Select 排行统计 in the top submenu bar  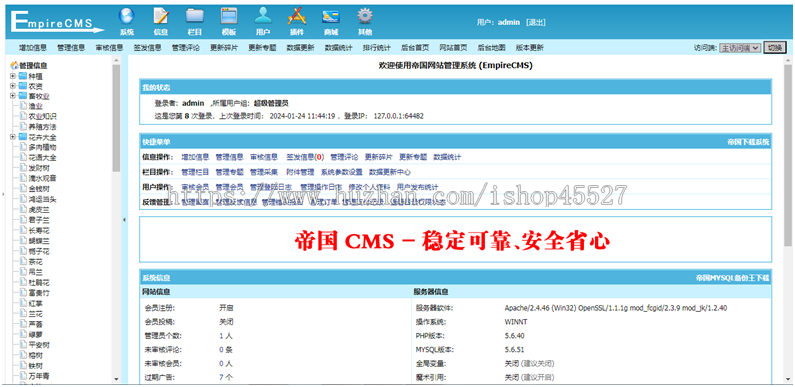click(377, 48)
